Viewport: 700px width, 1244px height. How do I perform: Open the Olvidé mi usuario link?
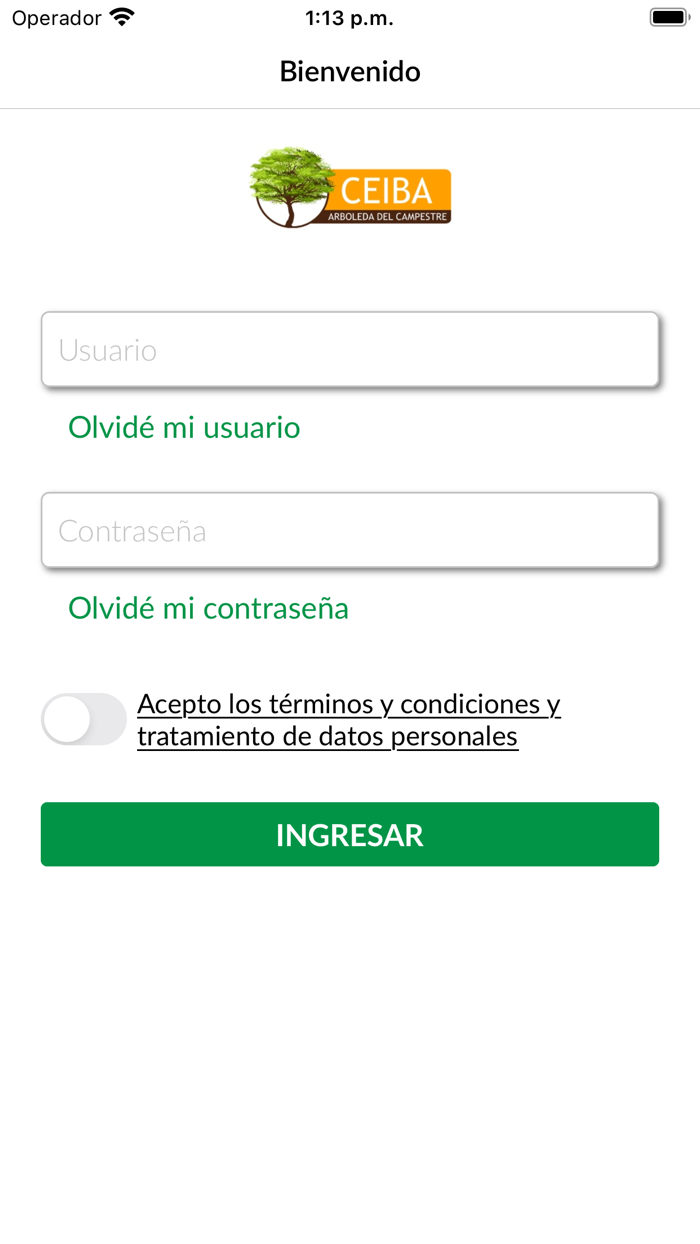pyautogui.click(x=184, y=428)
